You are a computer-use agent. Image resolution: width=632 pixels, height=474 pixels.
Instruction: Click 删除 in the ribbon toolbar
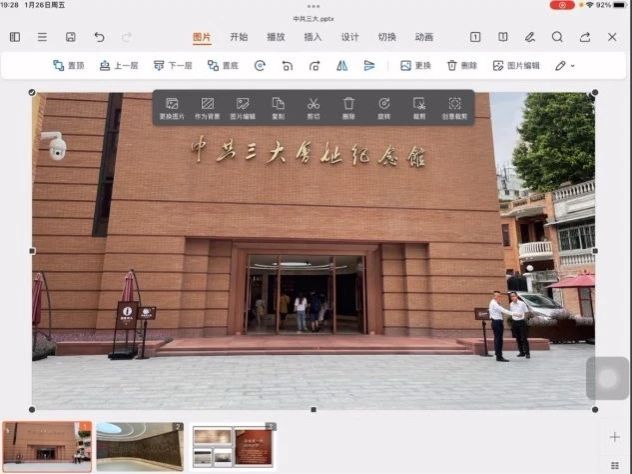(x=462, y=65)
